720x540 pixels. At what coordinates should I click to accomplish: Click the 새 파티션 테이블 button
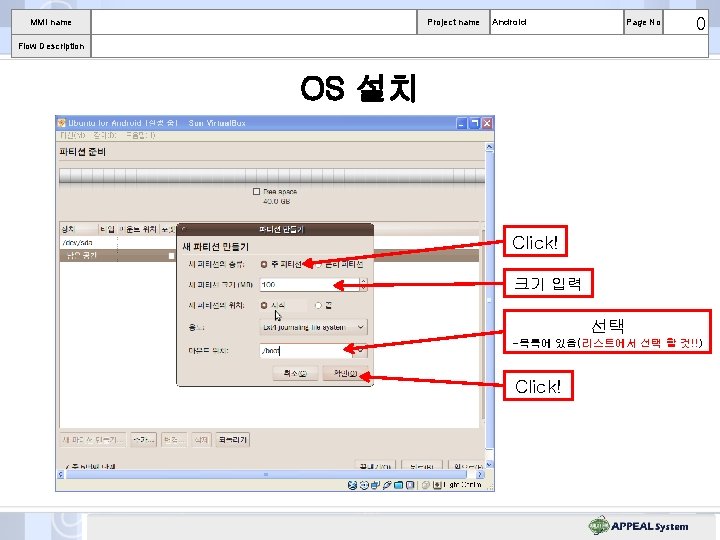[x=93, y=440]
